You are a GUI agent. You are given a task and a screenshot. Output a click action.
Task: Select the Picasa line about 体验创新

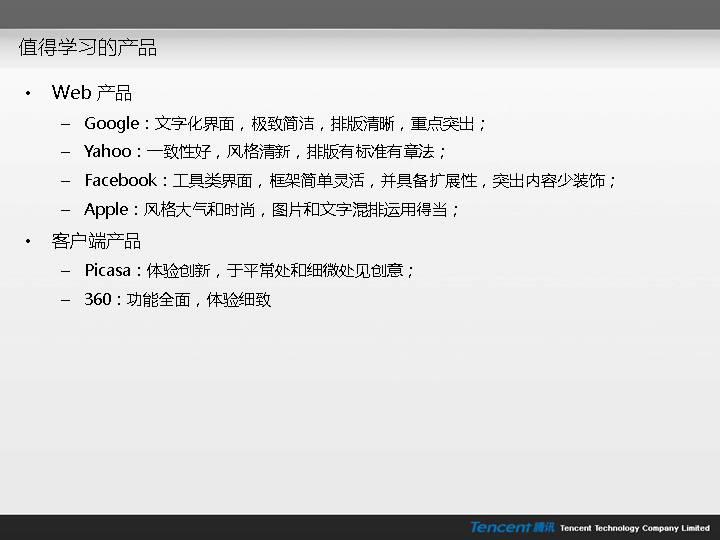[x=250, y=271]
